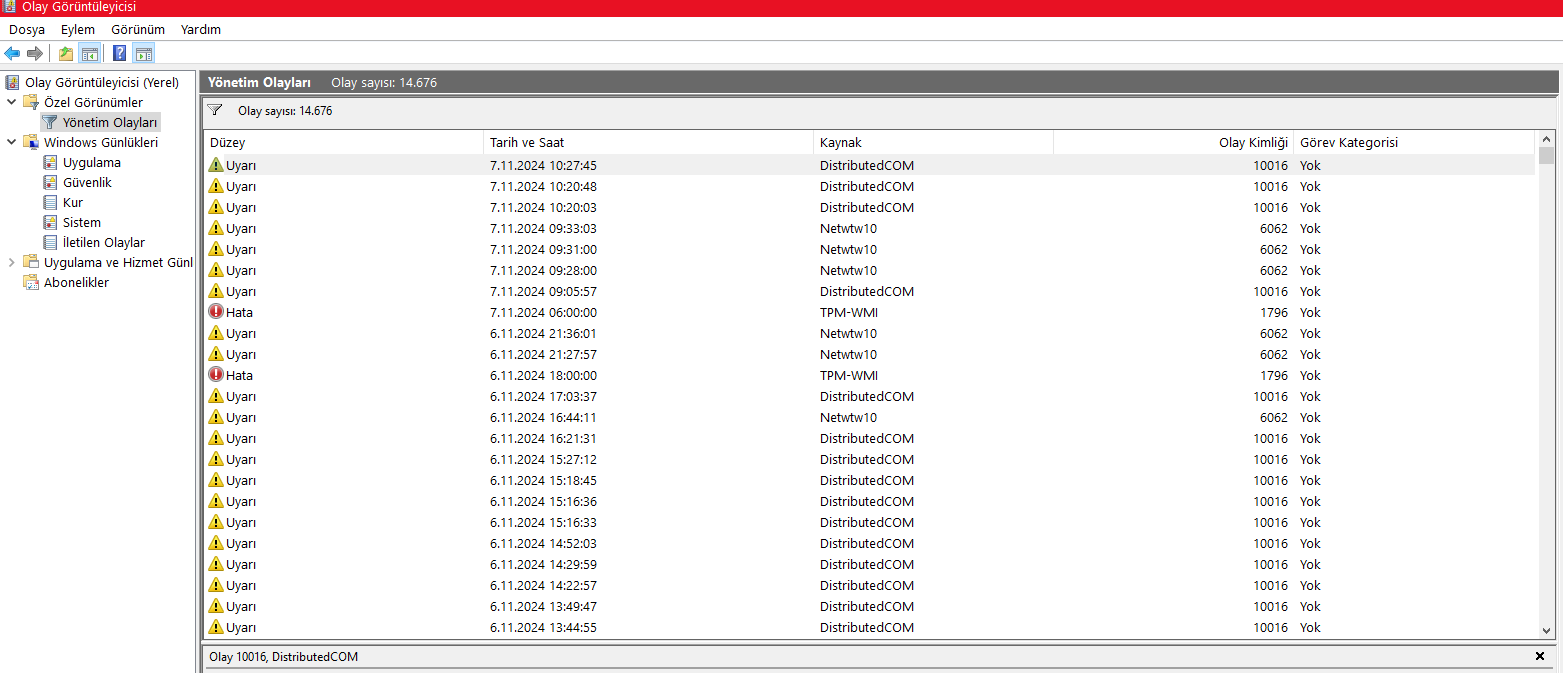Click the Uygulama ve Hizmet Günlükleri folder icon
This screenshot has width=1563, height=673.
pos(32,262)
